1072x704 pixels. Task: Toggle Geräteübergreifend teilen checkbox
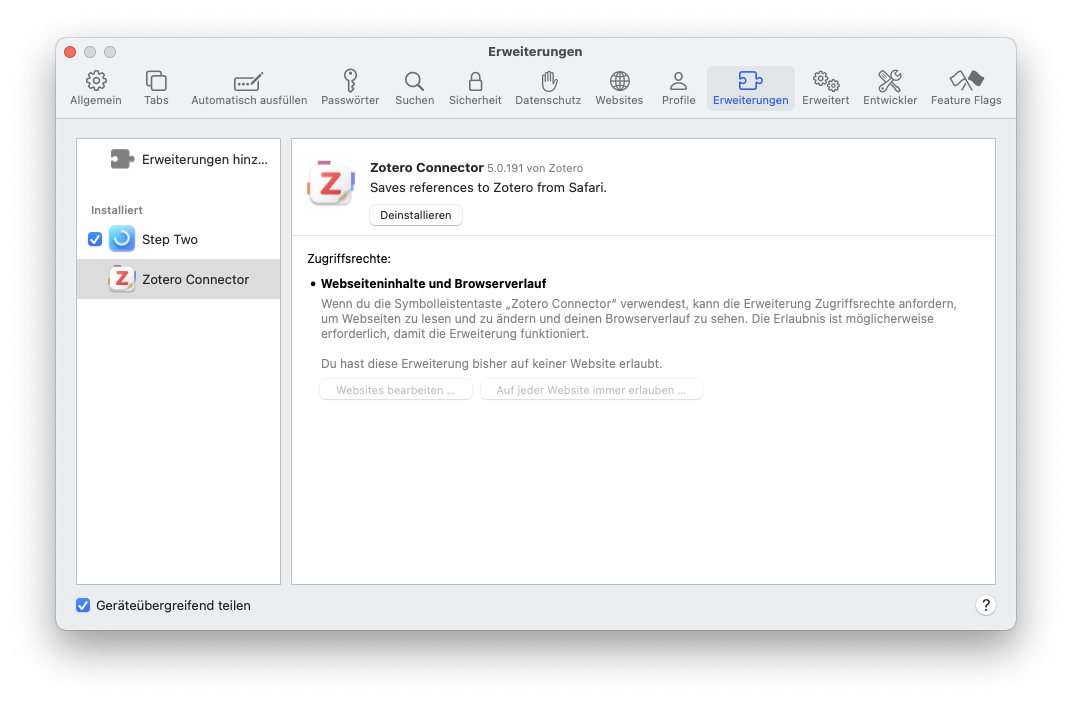coord(83,606)
